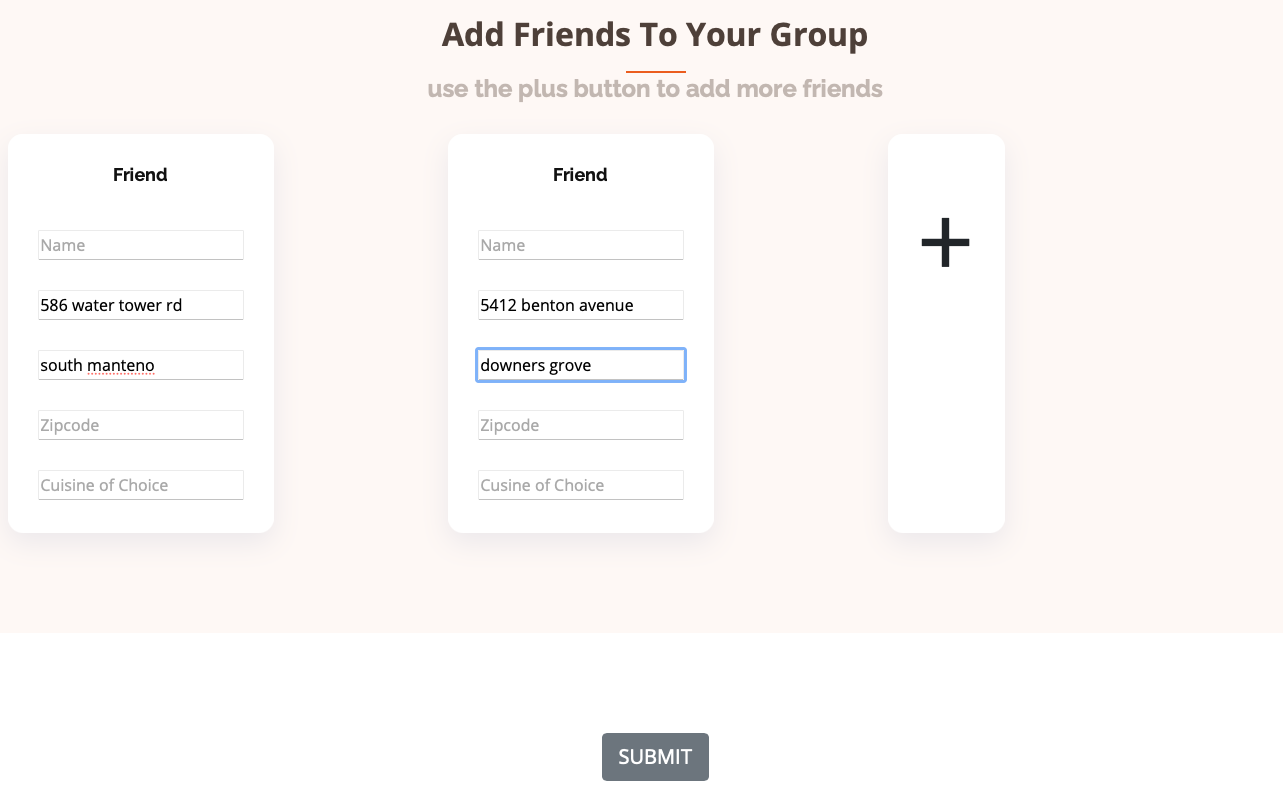
Task: Click the city field showing south manteno
Action: [x=140, y=364]
